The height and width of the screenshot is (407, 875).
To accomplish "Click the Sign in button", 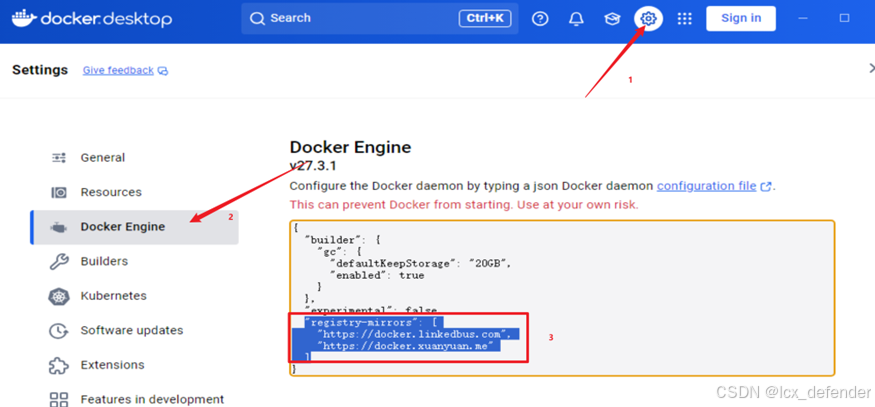I will pos(741,18).
